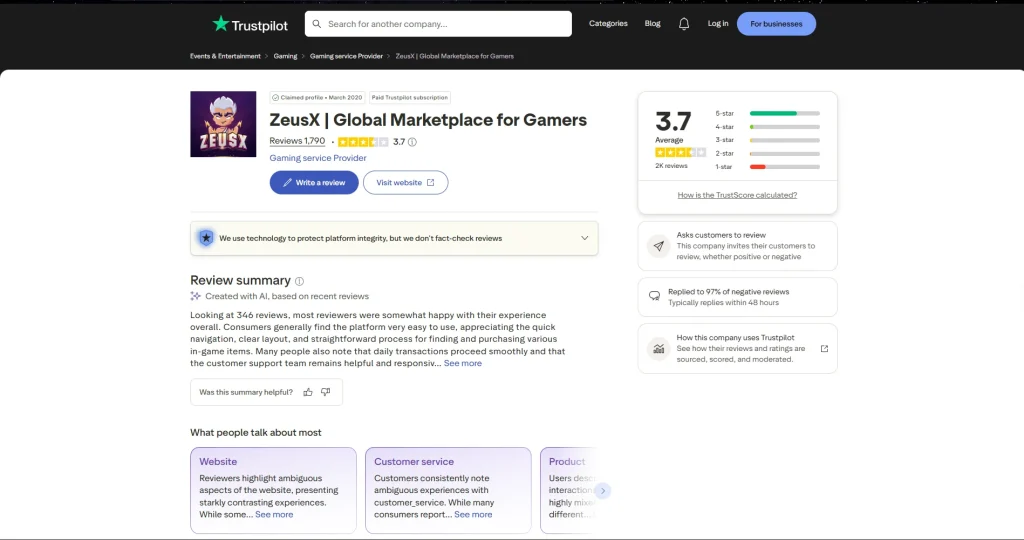
Task: Click the external link icon in usage card
Action: coord(824,349)
